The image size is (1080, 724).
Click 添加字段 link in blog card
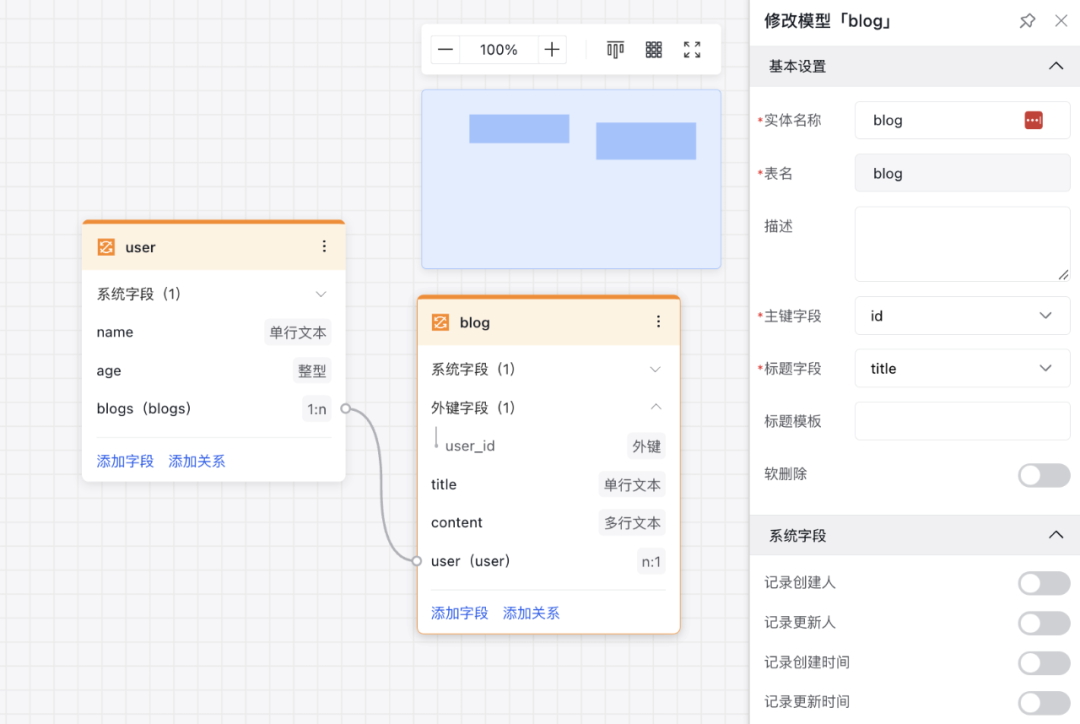tap(459, 613)
